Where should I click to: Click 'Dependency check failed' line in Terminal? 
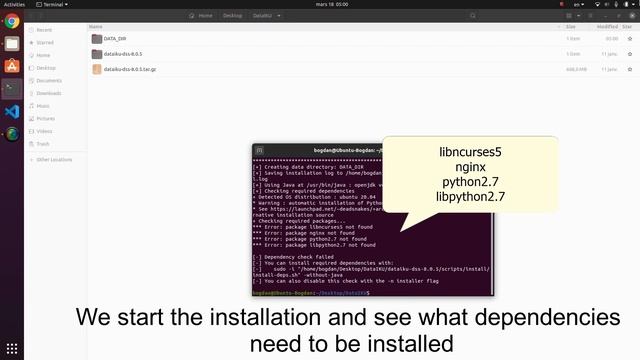(x=293, y=257)
